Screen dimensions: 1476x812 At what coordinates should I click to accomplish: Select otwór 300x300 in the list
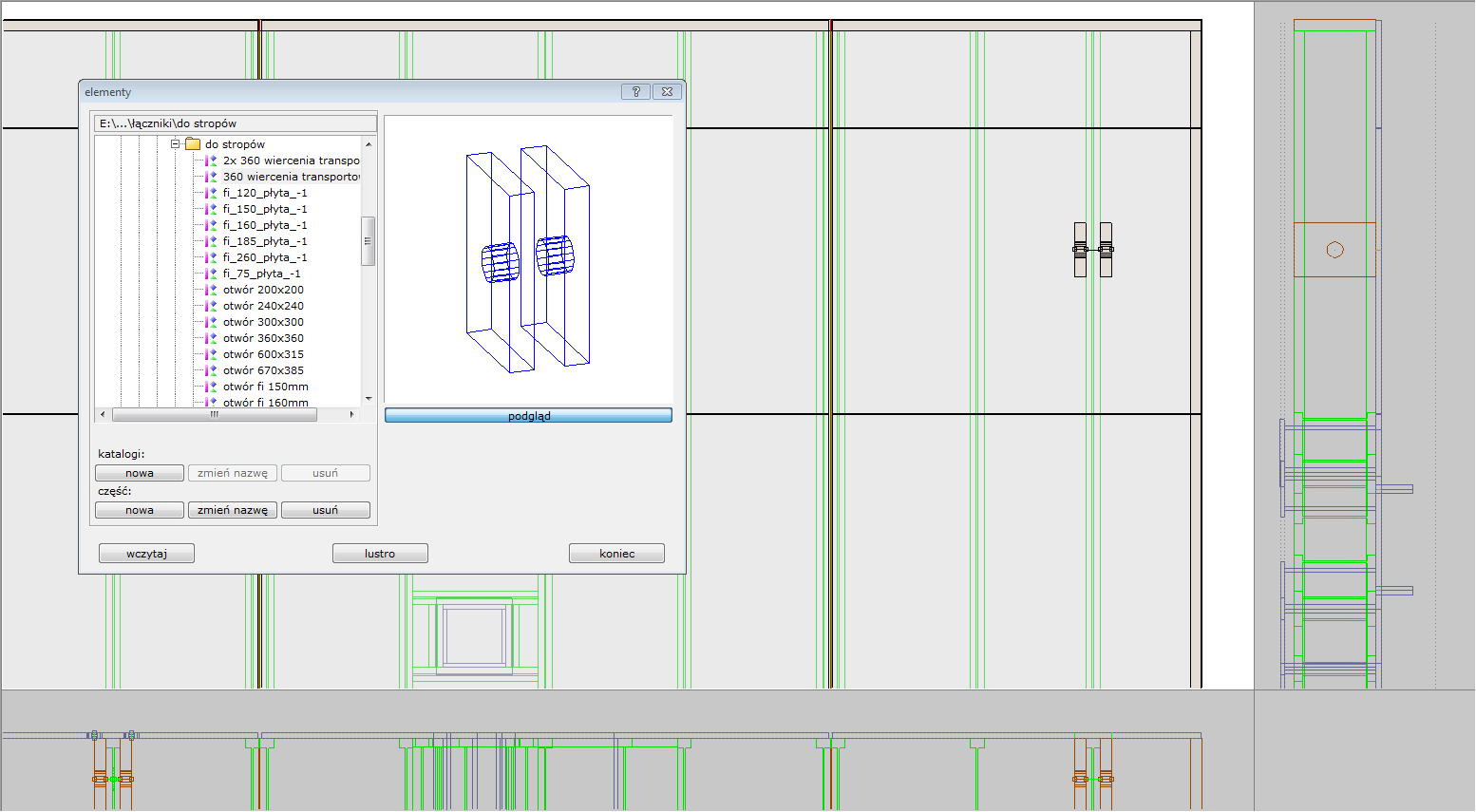coord(263,322)
